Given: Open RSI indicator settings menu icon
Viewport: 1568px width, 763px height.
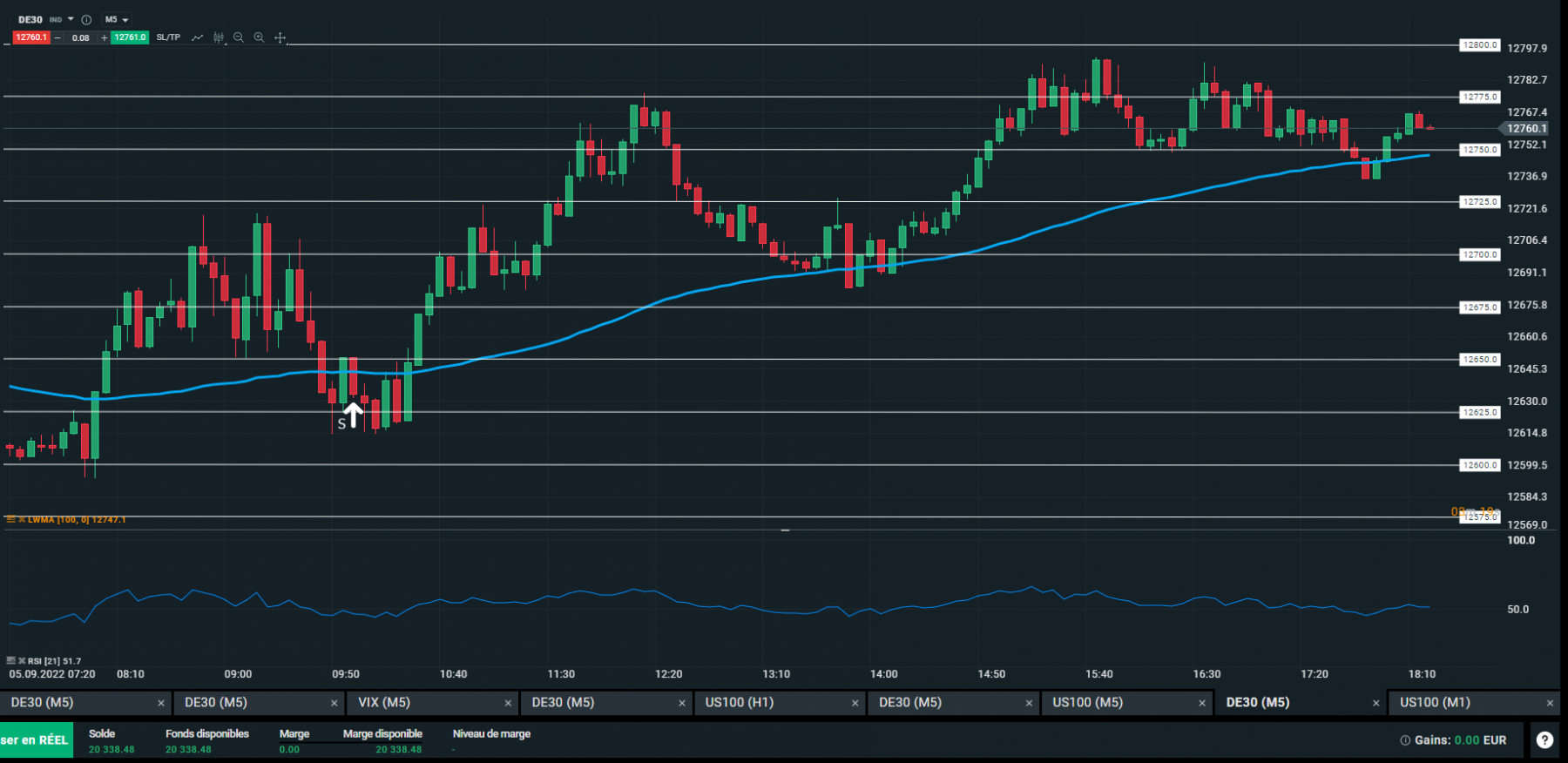Looking at the screenshot, I should click(x=10, y=661).
